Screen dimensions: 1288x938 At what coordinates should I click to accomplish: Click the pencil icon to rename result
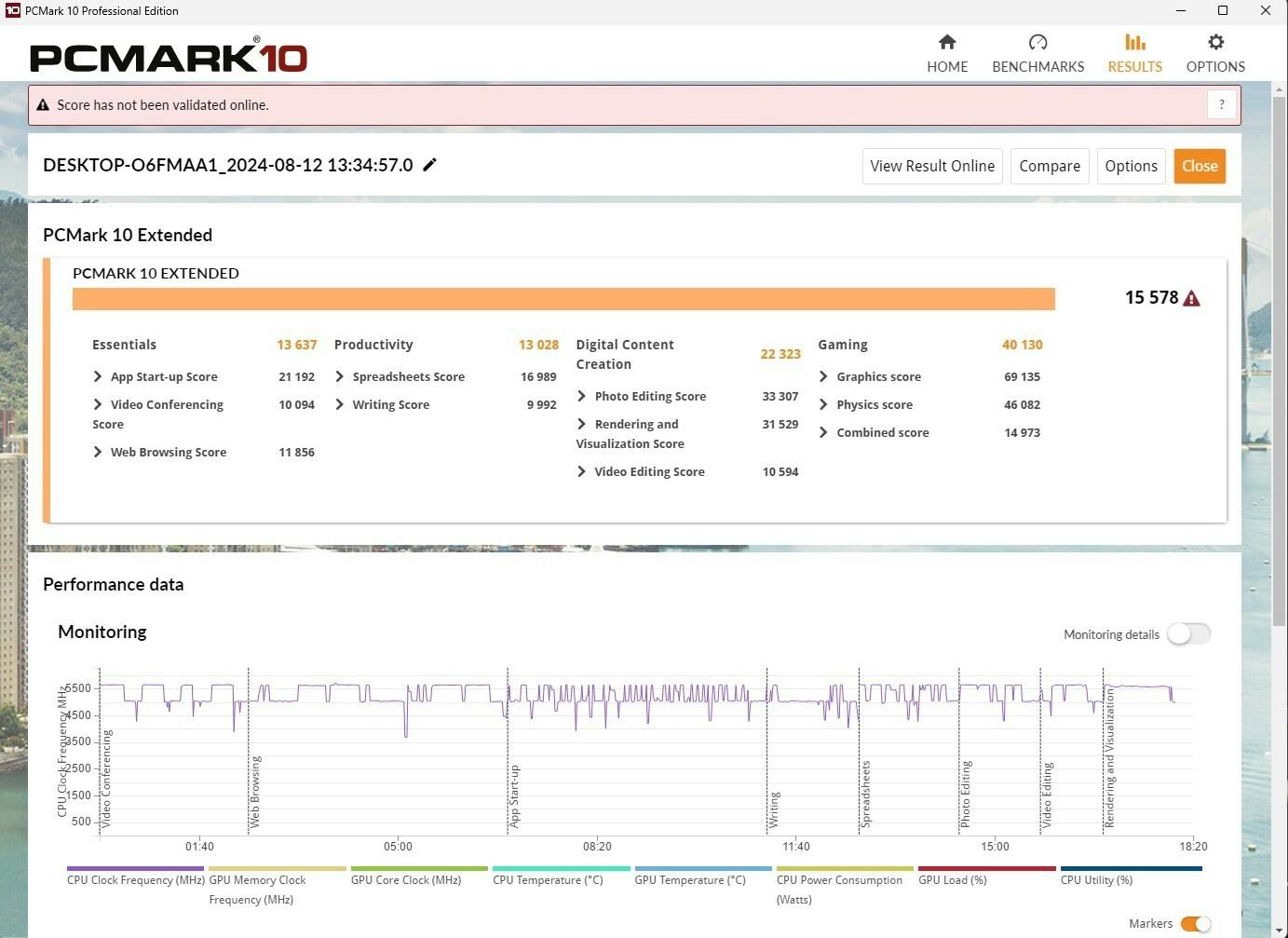click(x=429, y=165)
